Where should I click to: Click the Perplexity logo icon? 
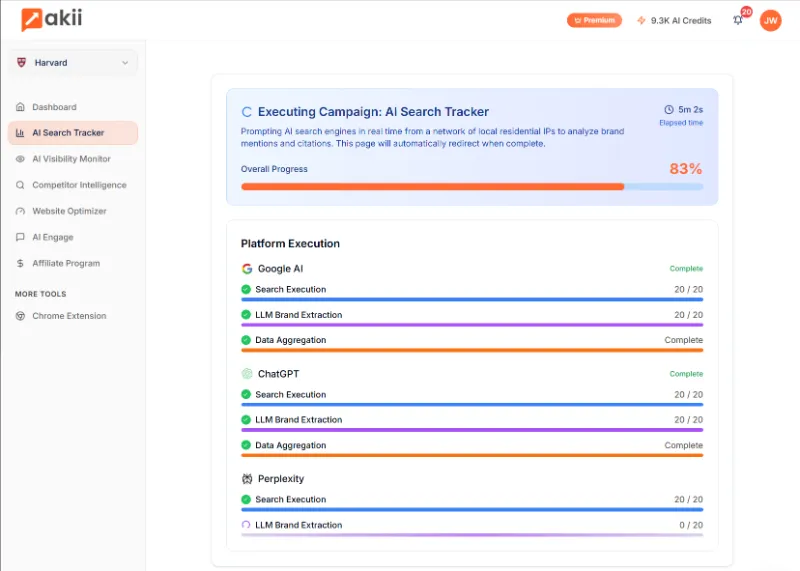(x=247, y=479)
